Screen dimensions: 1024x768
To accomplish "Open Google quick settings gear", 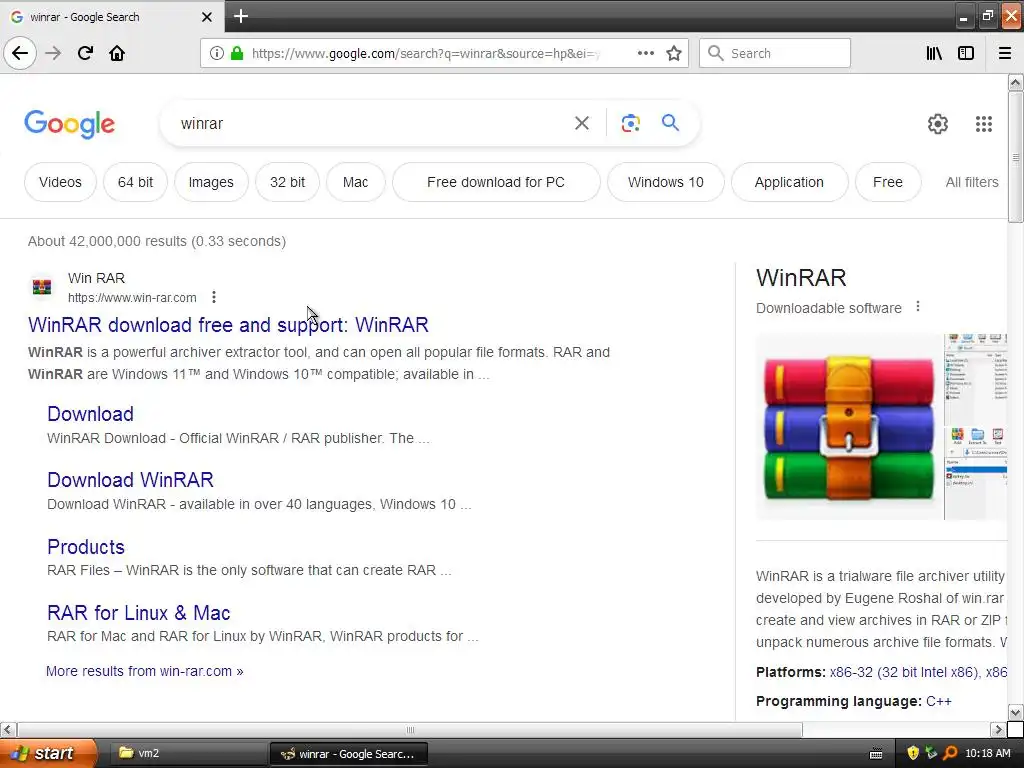I will tap(938, 123).
